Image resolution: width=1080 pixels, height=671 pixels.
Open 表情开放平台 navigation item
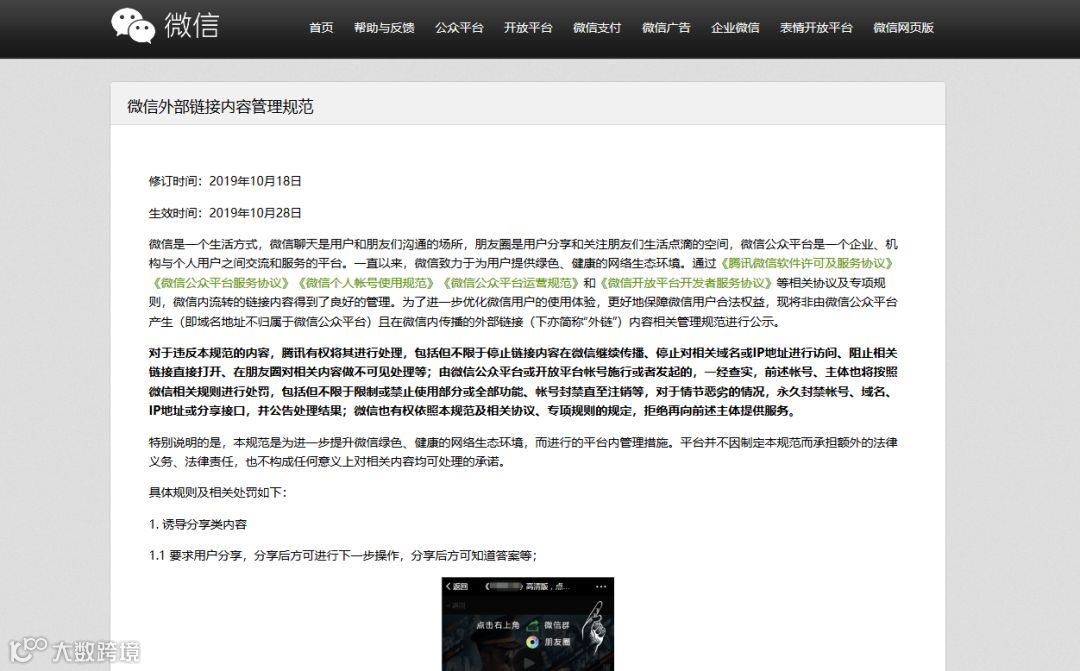[x=816, y=28]
